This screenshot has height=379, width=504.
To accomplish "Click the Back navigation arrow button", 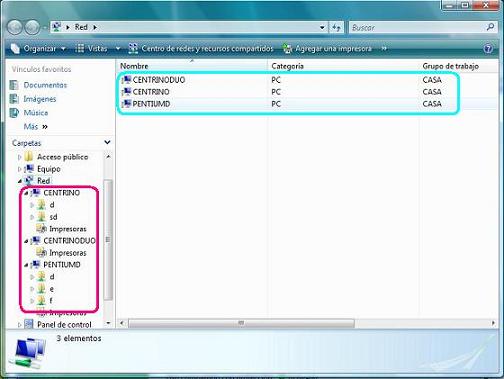I will 15,27.
